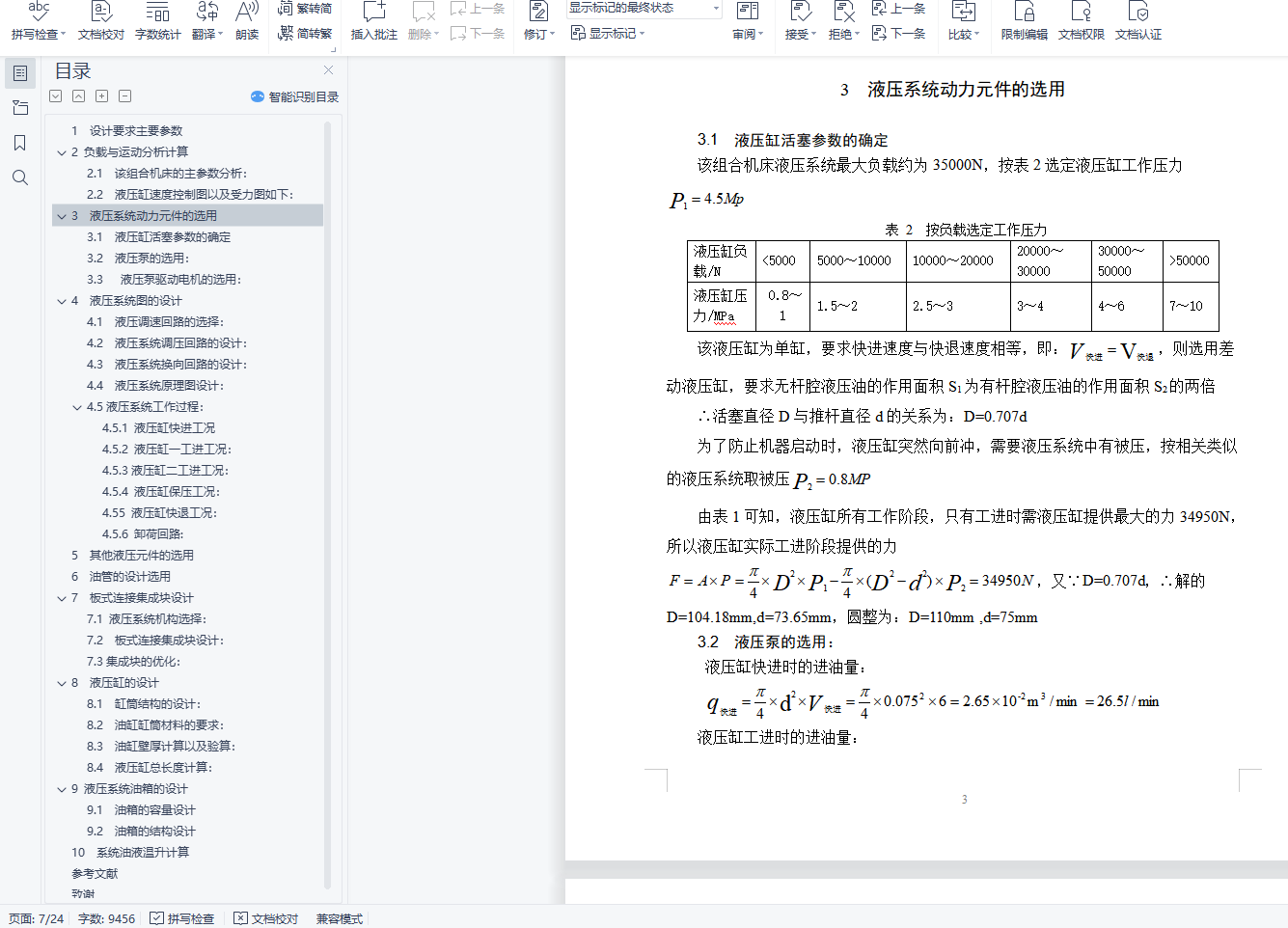Convert text with 简转繁
1288x928 pixels.
tap(305, 33)
